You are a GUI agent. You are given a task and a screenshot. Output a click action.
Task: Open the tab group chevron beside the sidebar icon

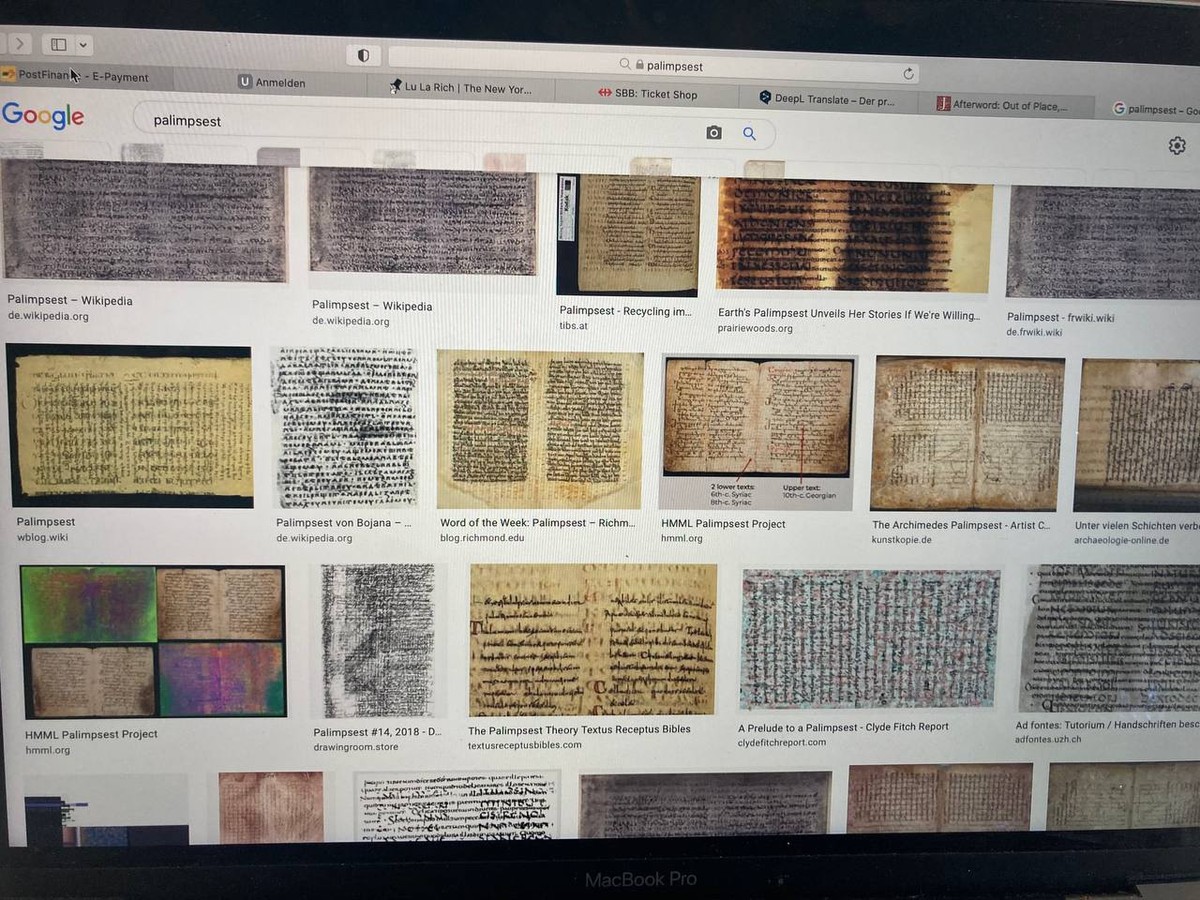pos(83,45)
